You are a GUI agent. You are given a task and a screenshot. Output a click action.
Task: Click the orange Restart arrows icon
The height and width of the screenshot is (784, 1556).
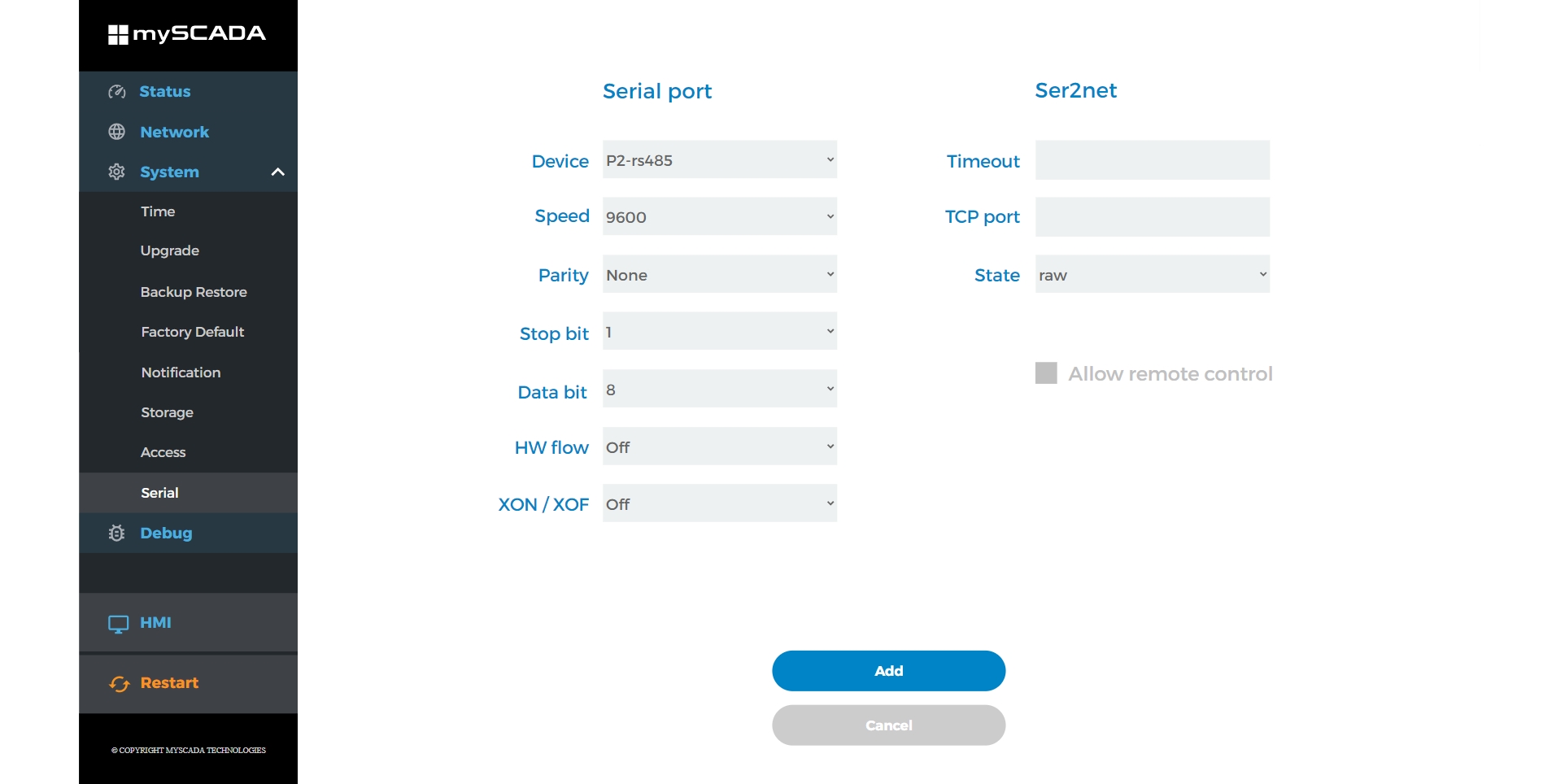(x=120, y=684)
